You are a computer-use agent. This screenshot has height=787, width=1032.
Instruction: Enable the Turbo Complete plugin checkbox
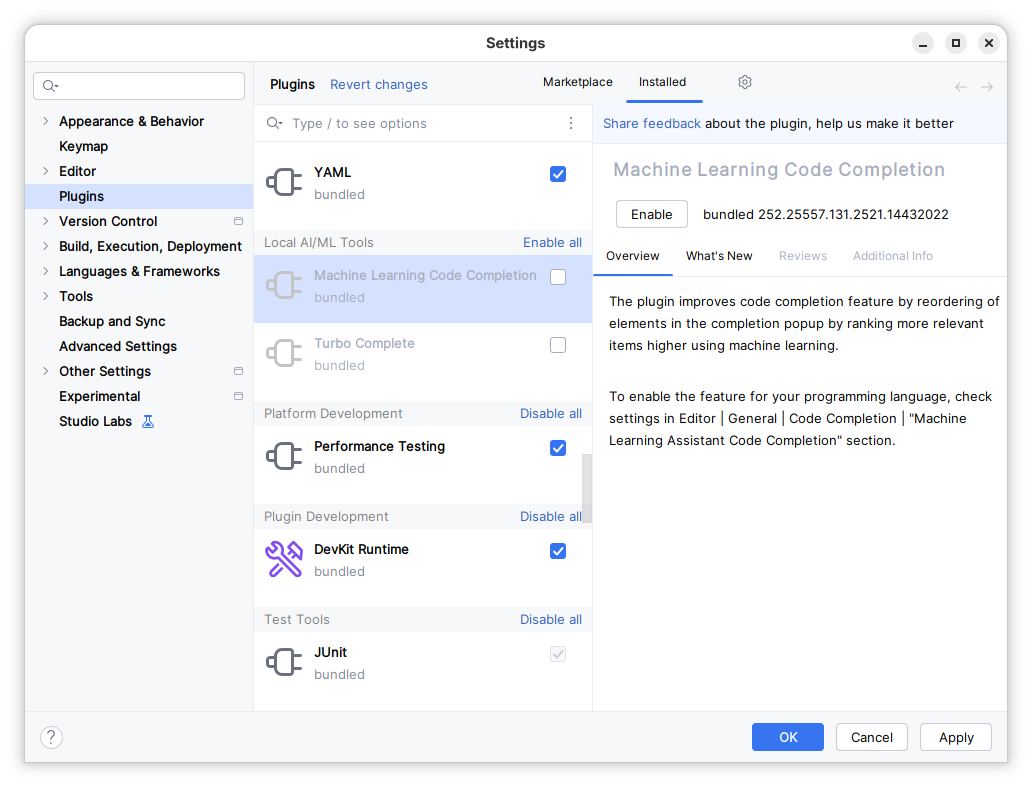558,345
